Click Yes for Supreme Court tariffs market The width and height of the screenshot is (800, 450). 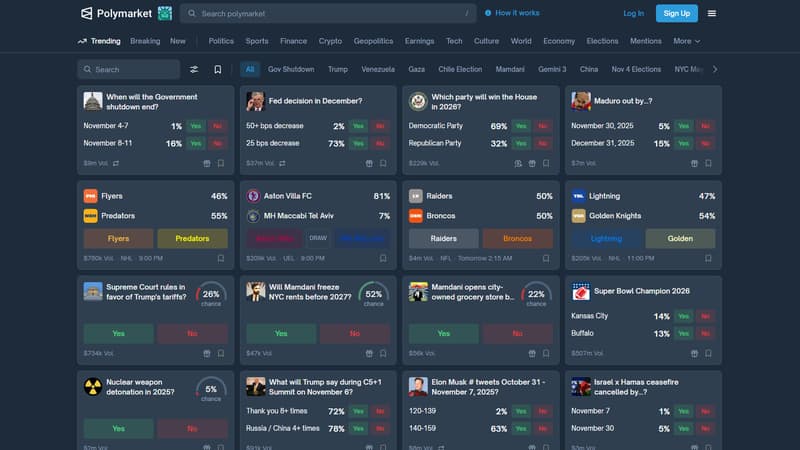point(118,333)
